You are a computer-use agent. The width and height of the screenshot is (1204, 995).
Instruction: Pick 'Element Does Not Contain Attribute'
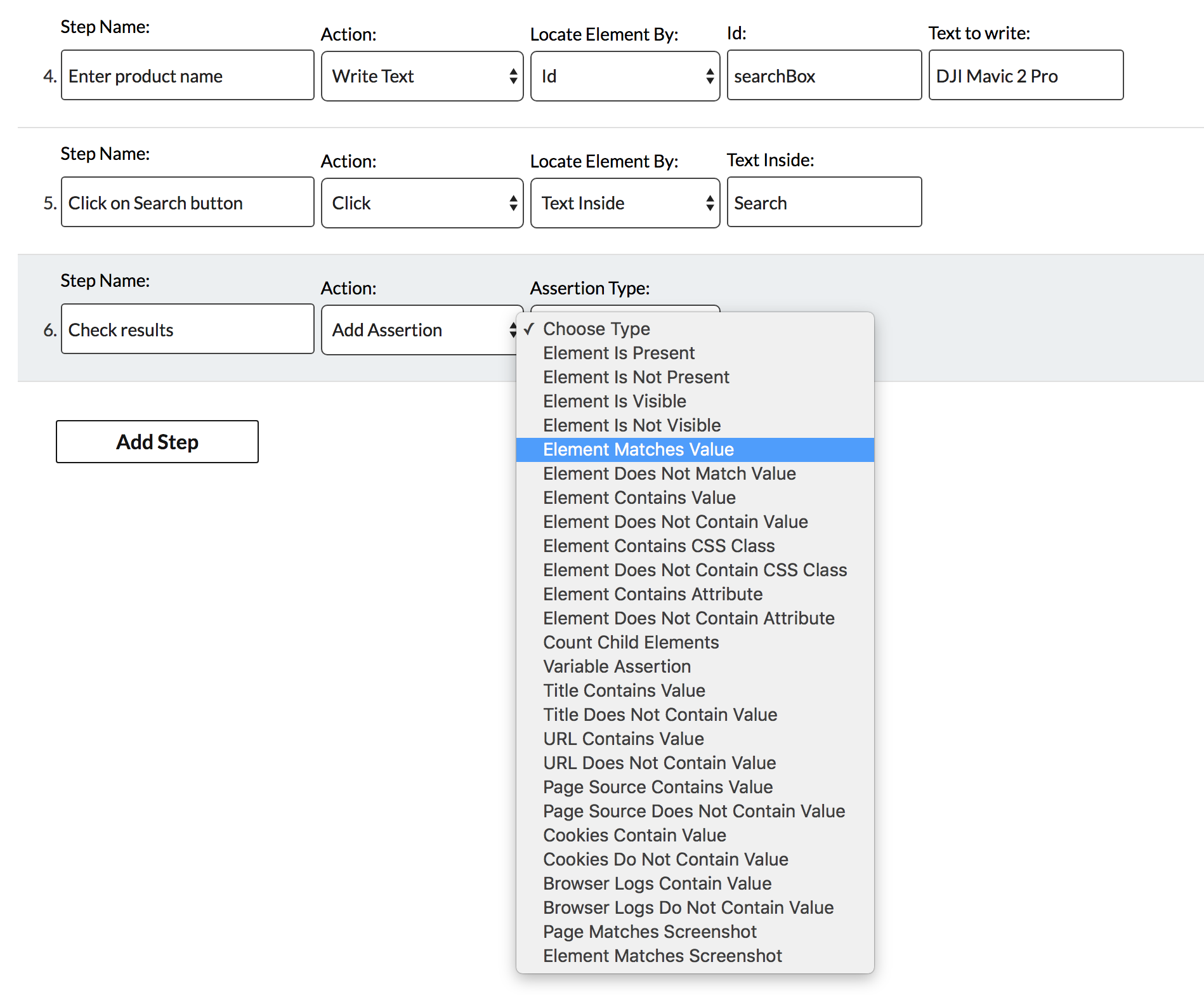coord(695,618)
